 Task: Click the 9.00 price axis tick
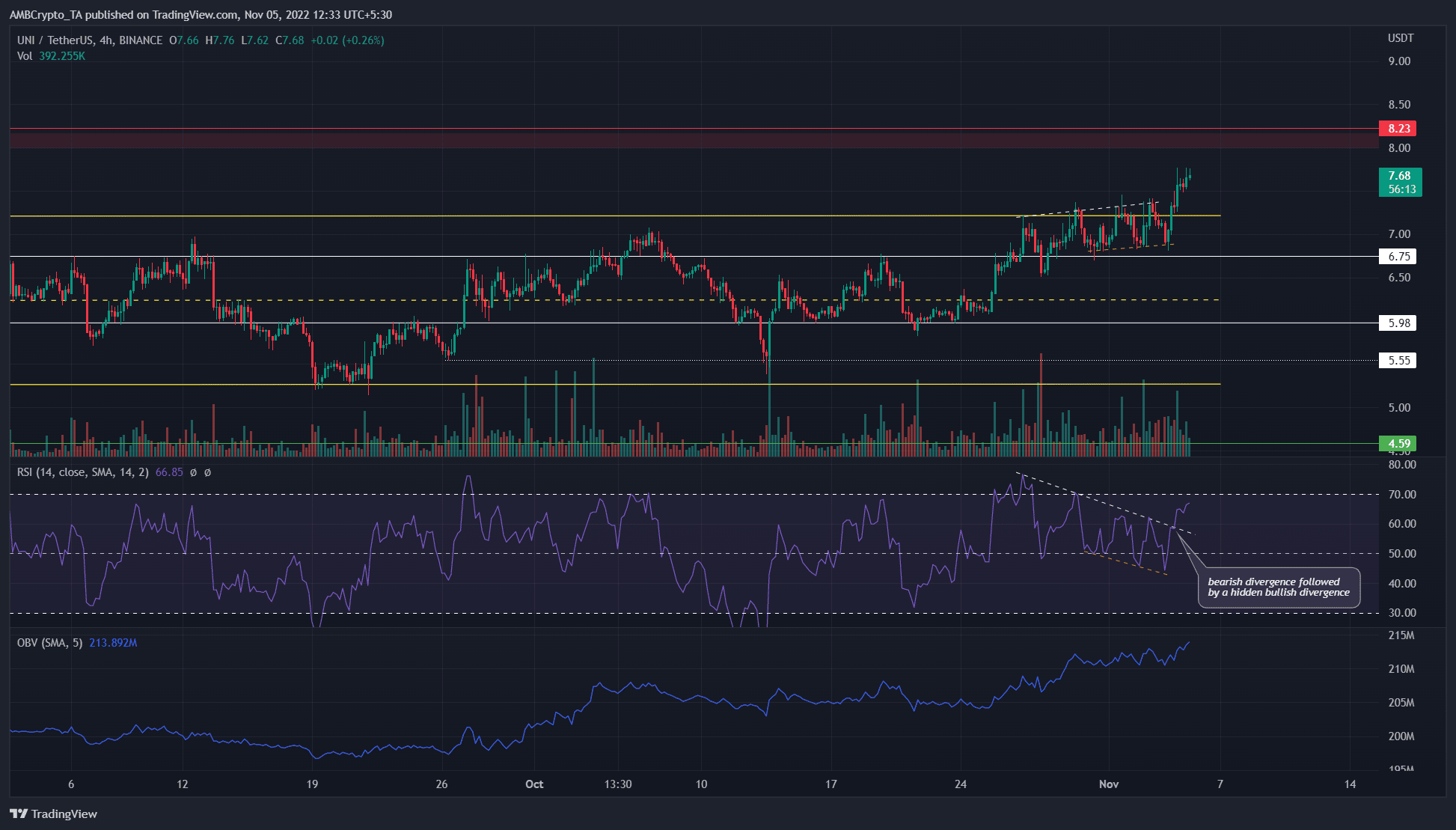click(x=1399, y=61)
